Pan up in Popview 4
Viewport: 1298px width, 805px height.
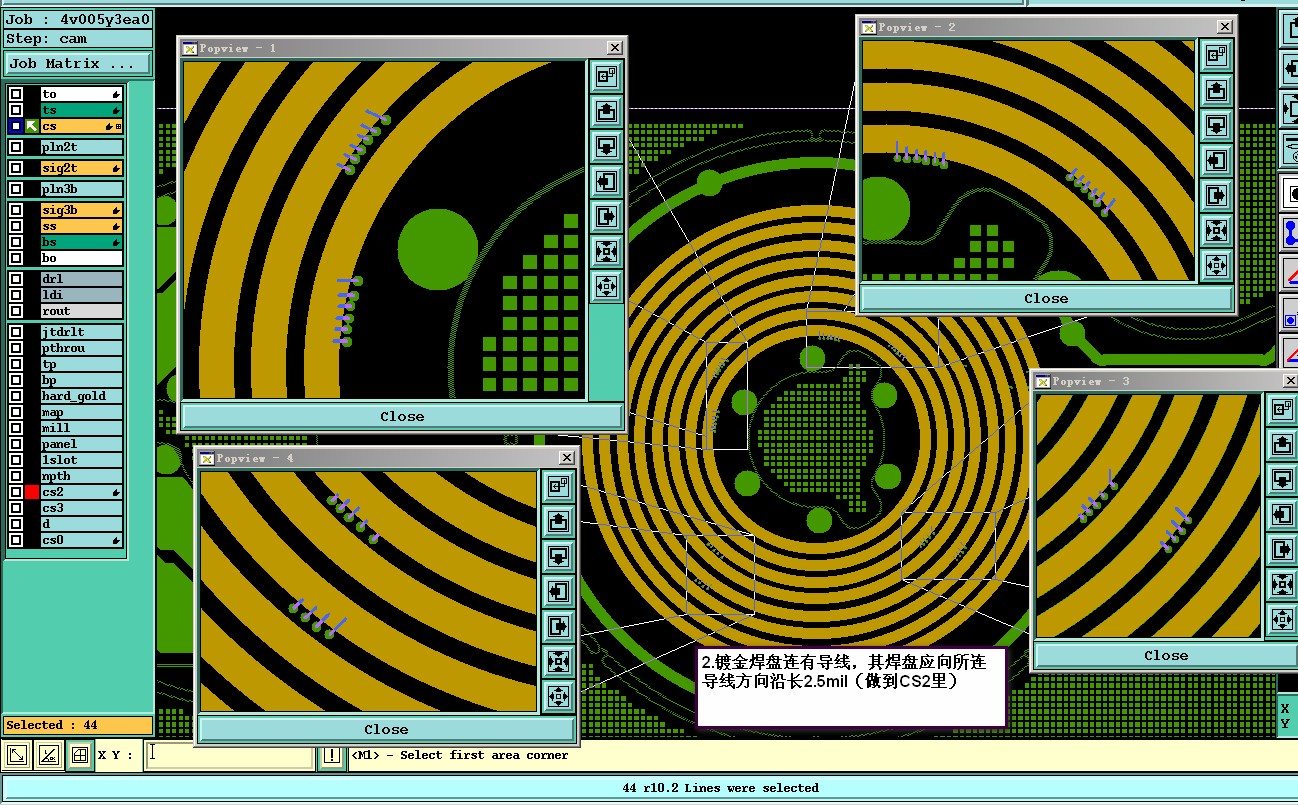pyautogui.click(x=558, y=521)
